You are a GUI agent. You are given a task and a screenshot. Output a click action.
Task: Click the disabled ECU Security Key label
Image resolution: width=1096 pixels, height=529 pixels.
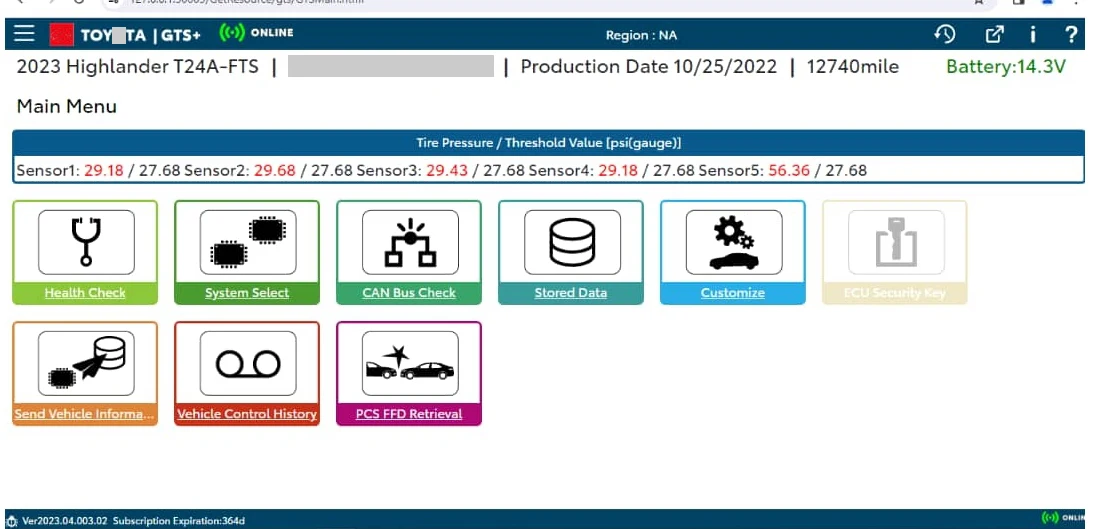coord(895,293)
